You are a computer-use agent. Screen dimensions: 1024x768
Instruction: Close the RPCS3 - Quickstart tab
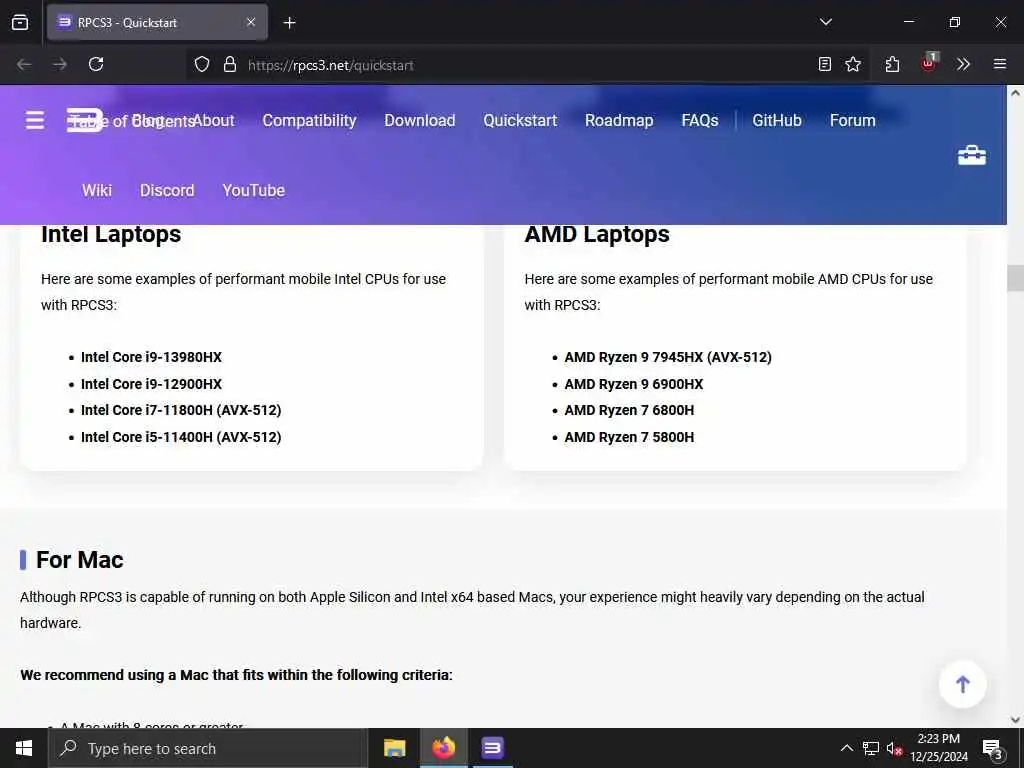point(251,22)
